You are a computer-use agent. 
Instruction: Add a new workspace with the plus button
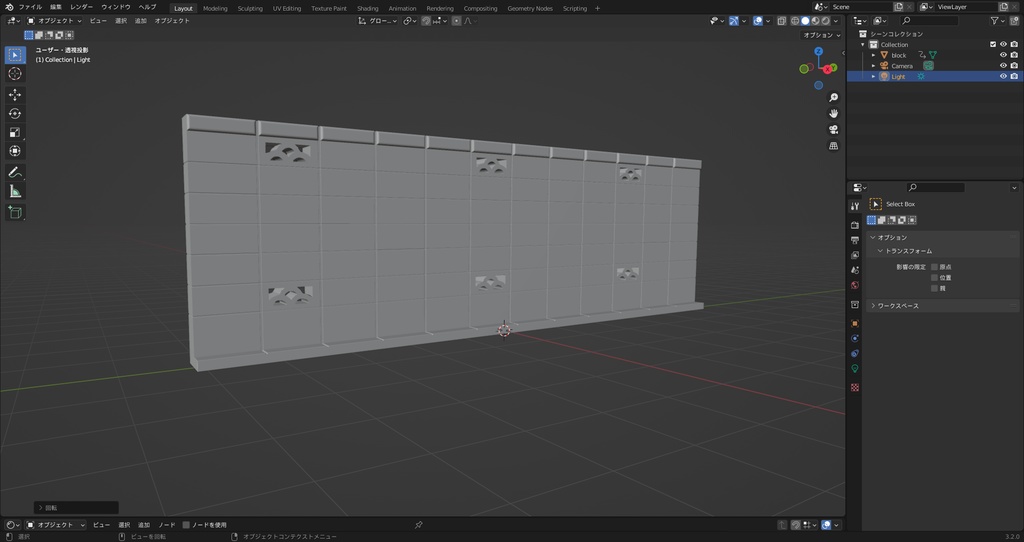597,8
